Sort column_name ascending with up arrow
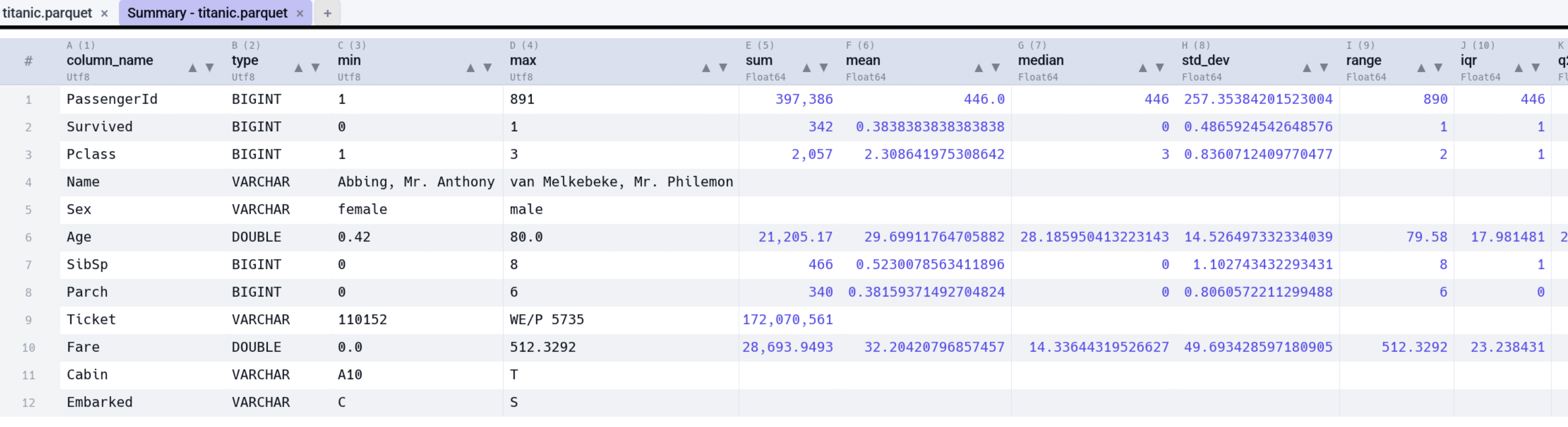The height and width of the screenshot is (427, 1568). pyautogui.click(x=192, y=68)
